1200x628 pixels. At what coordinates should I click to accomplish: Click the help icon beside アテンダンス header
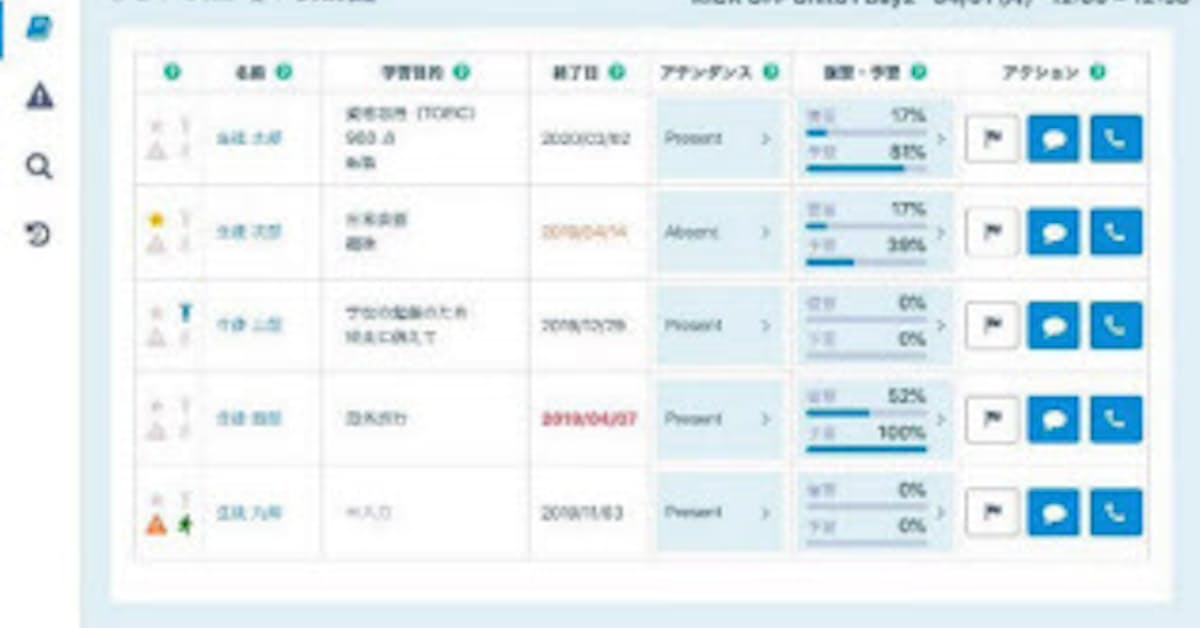tap(770, 72)
